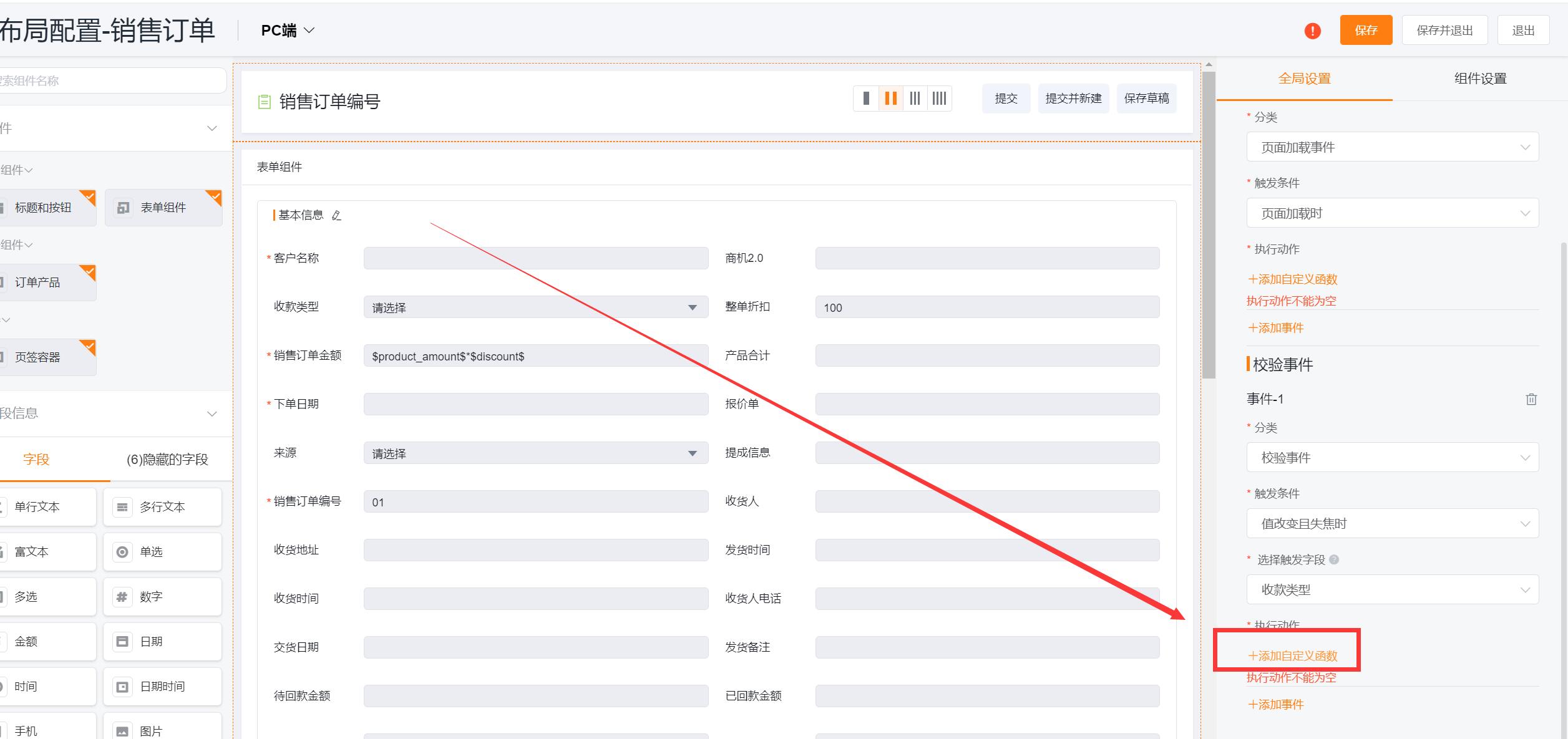Open the 收款类型 trigger field dropdown
1568x739 pixels.
pyautogui.click(x=1393, y=590)
